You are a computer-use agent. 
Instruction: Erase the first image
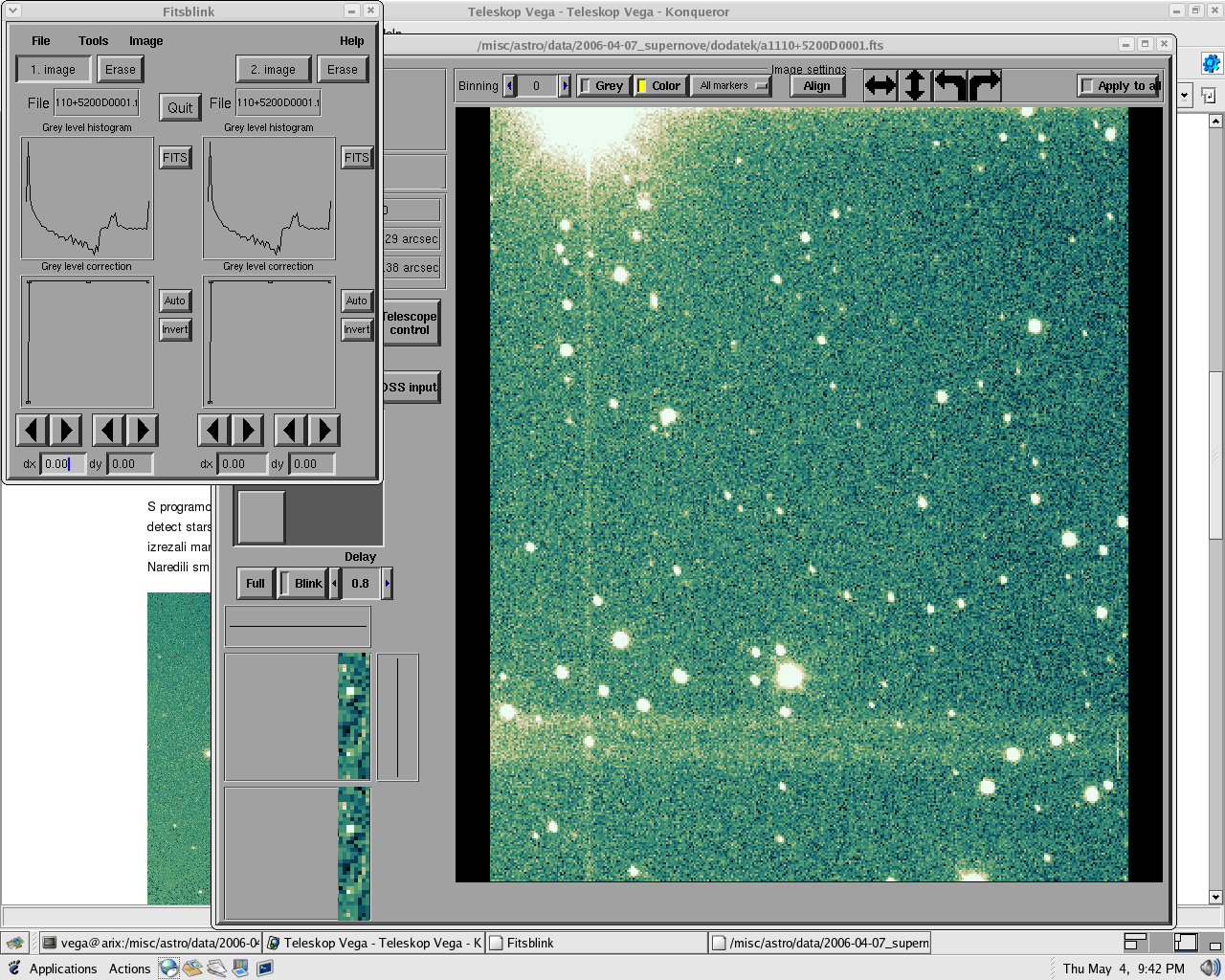tap(121, 69)
